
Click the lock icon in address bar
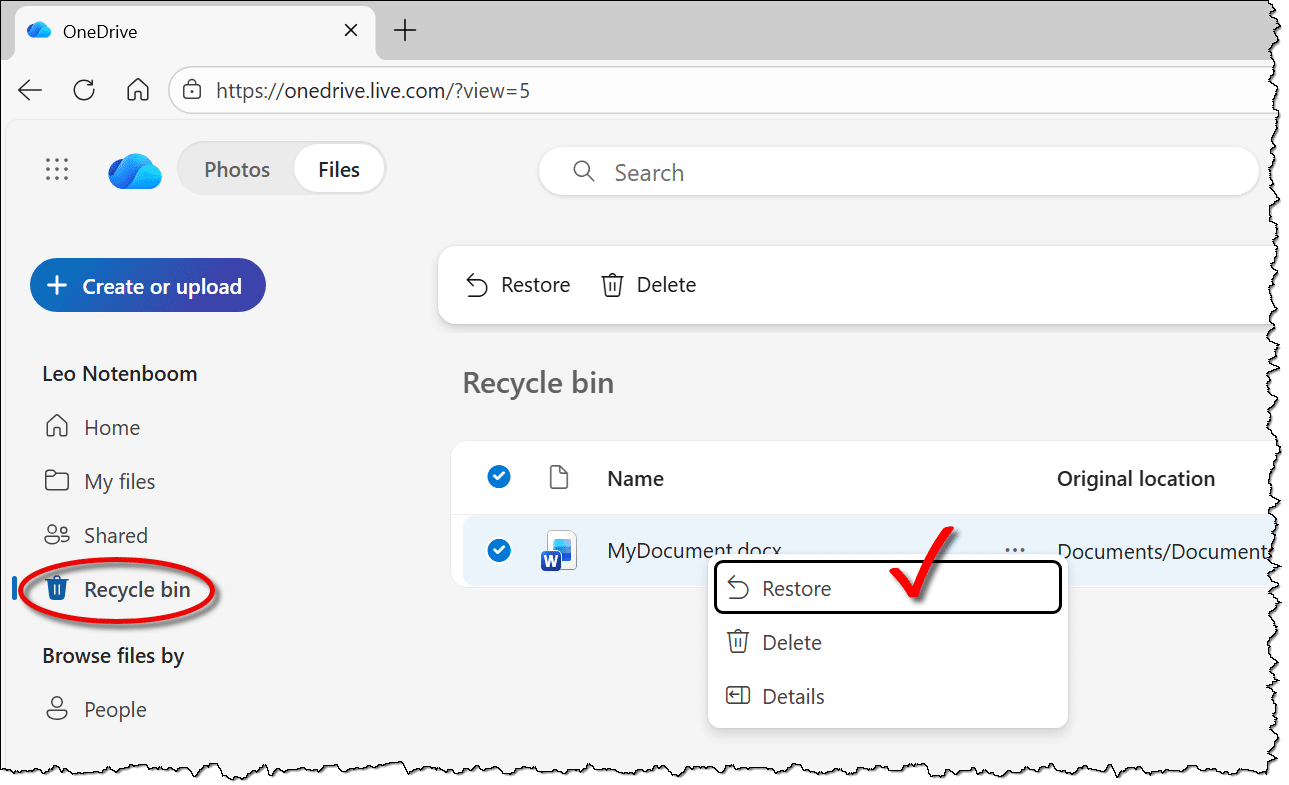point(192,91)
